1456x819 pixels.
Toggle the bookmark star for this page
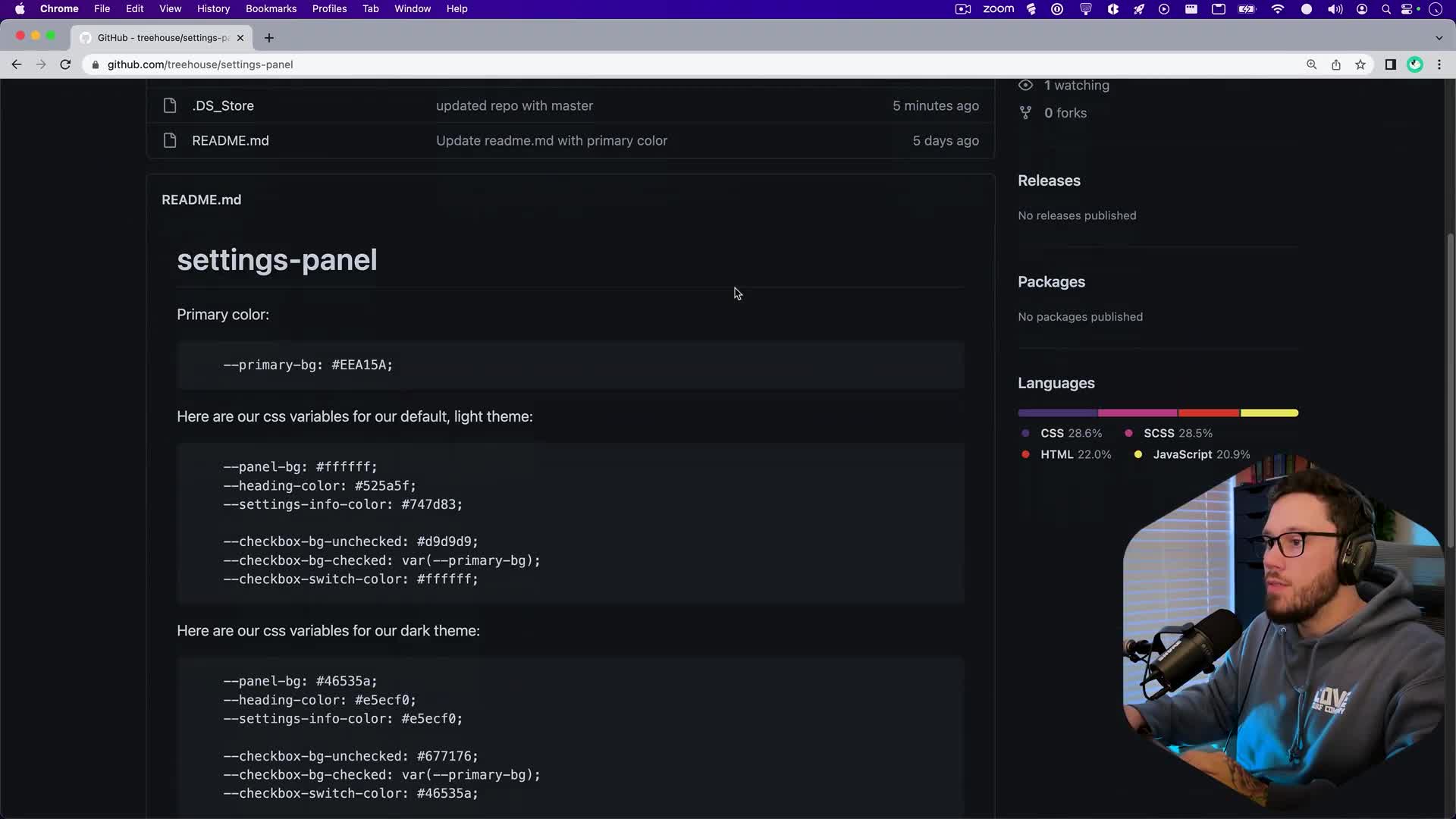click(1360, 64)
